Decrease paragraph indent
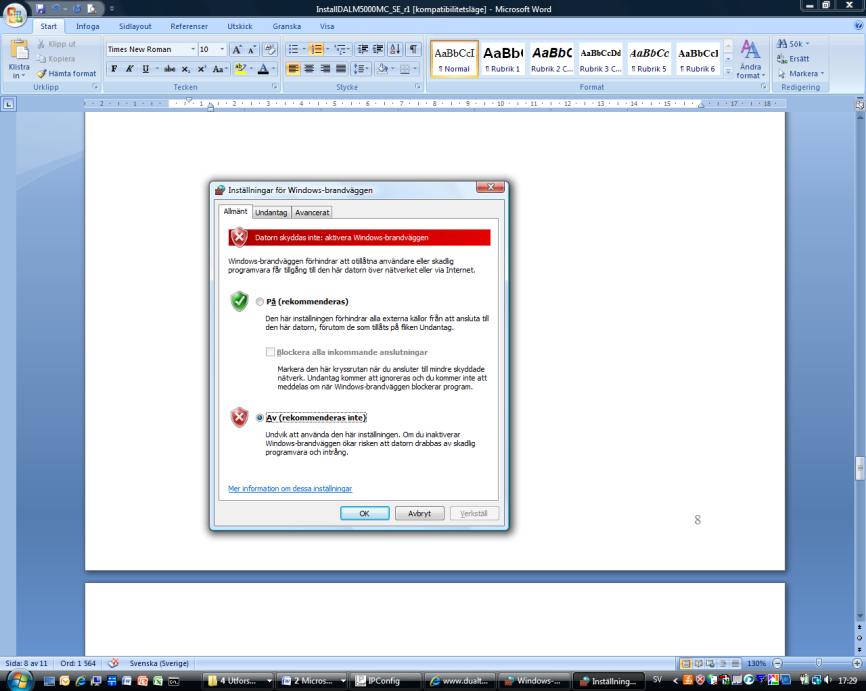 point(362,50)
